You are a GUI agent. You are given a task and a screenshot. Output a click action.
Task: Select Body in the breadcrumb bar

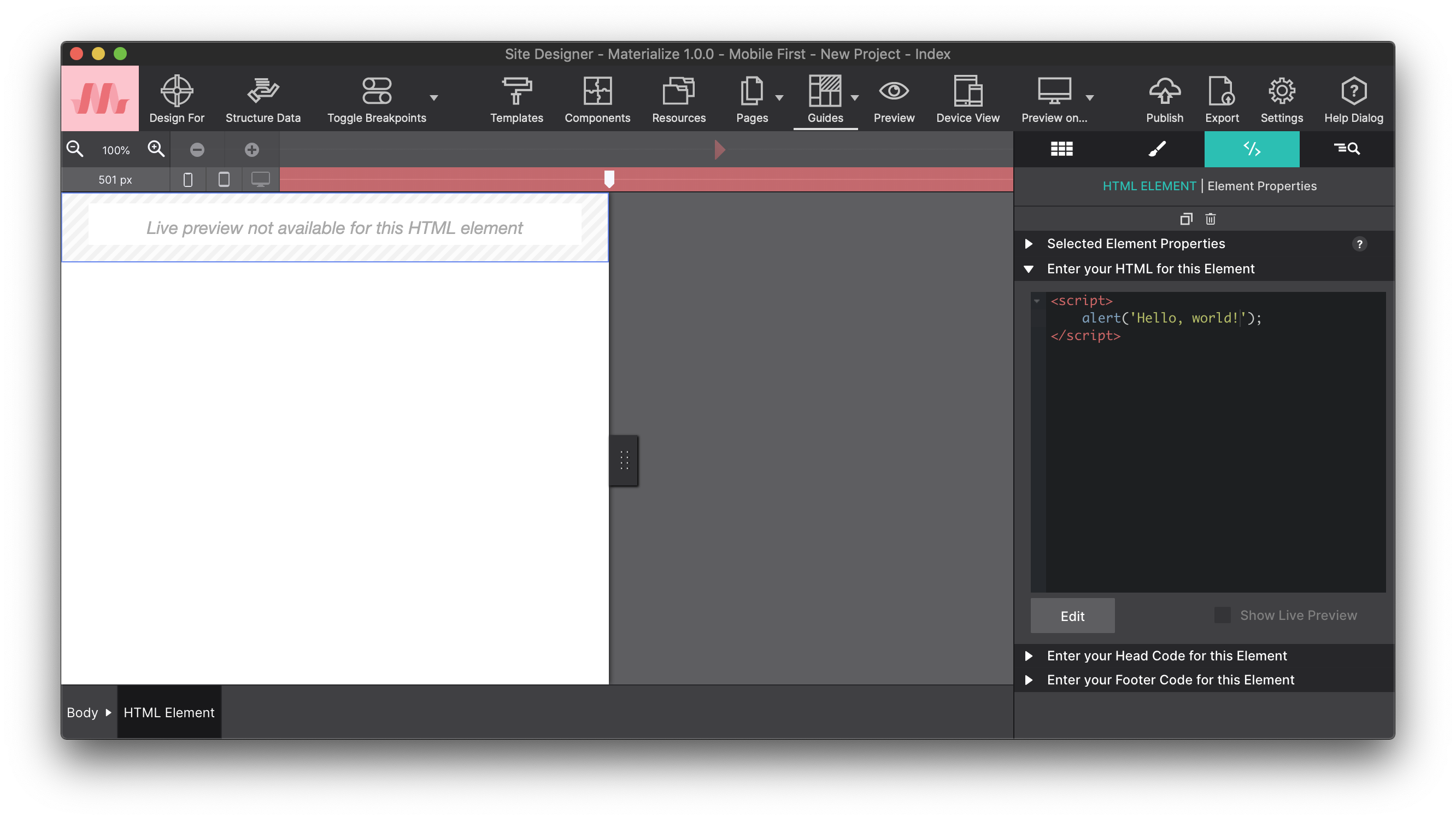[83, 712]
